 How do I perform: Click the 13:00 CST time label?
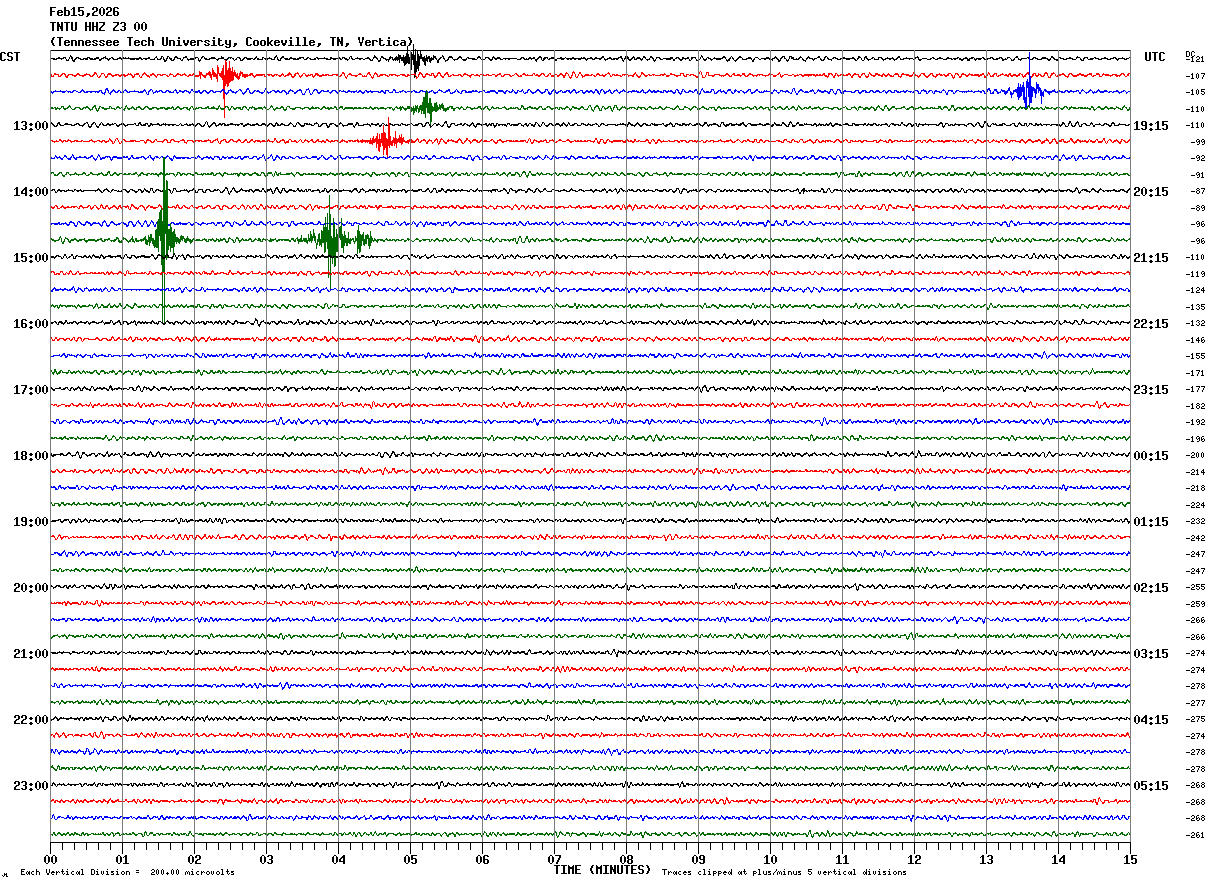coord(30,126)
